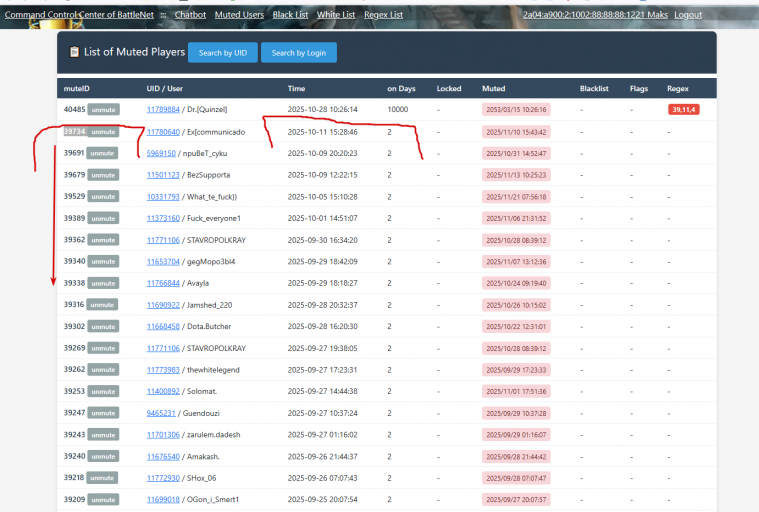Open Command Control Center of BattleNet link

pyautogui.click(x=79, y=15)
